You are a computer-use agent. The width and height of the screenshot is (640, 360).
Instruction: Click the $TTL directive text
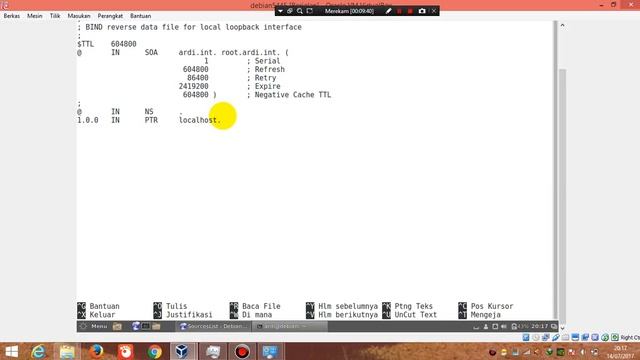(85, 44)
